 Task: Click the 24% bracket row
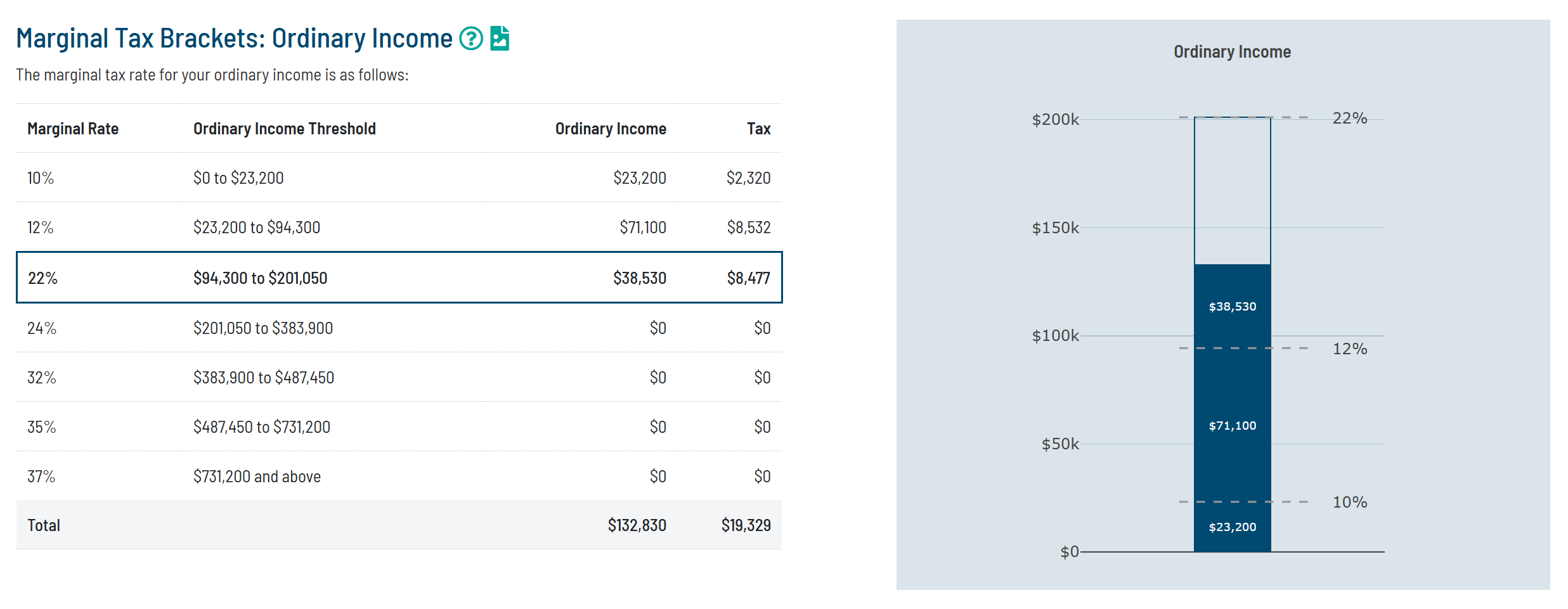point(398,328)
